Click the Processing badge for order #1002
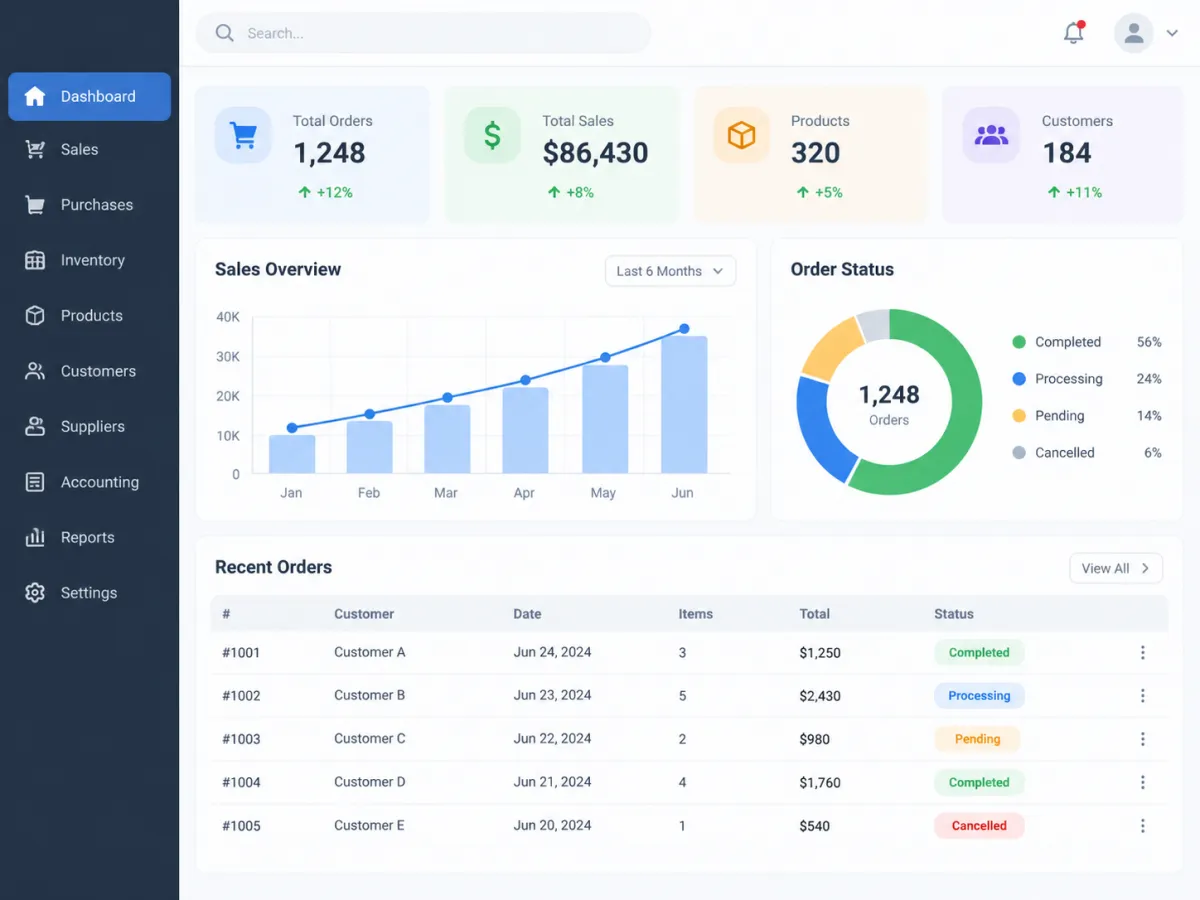This screenshot has height=900, width=1200. pos(979,696)
